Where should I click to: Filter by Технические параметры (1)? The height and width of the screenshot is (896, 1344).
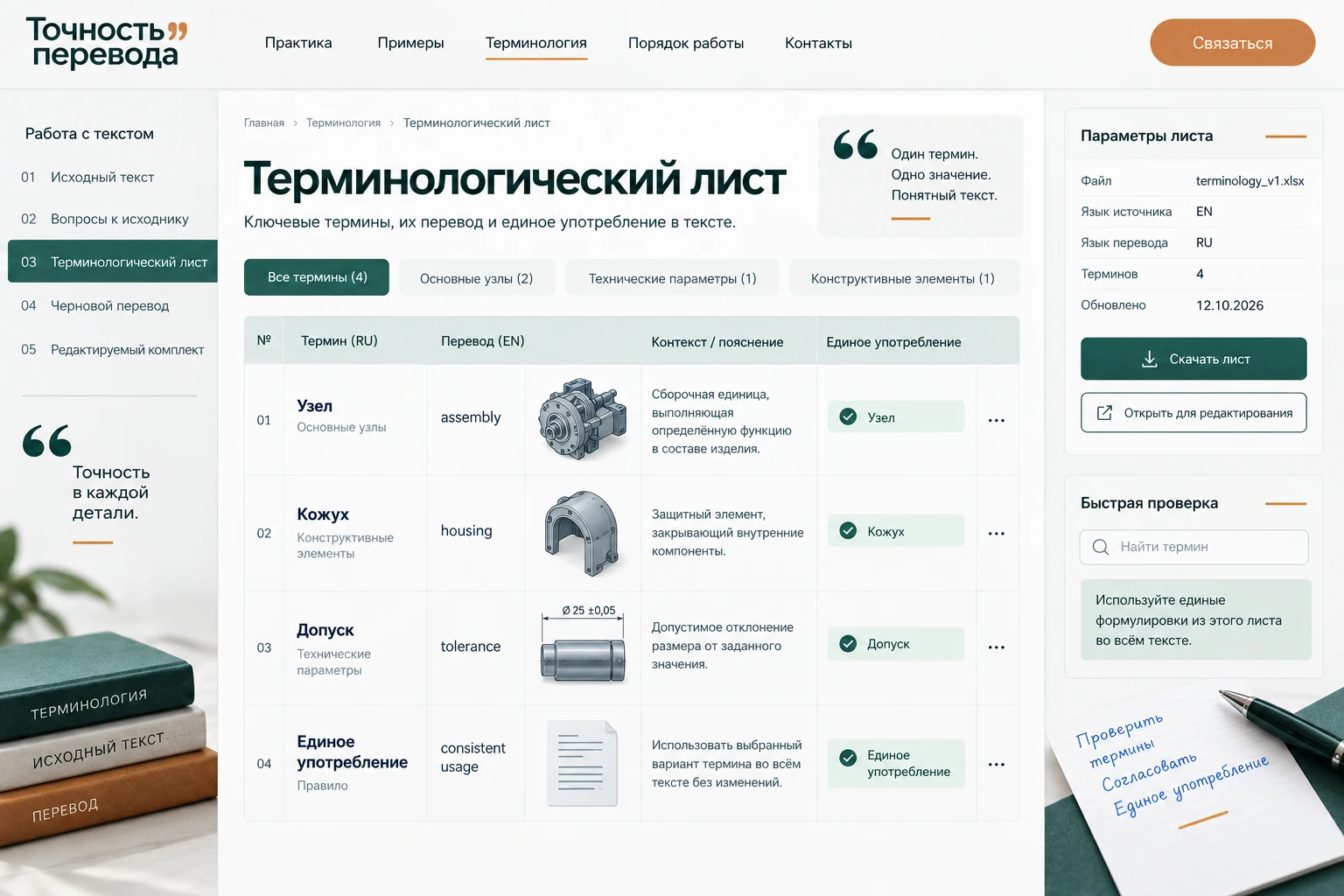tap(672, 278)
